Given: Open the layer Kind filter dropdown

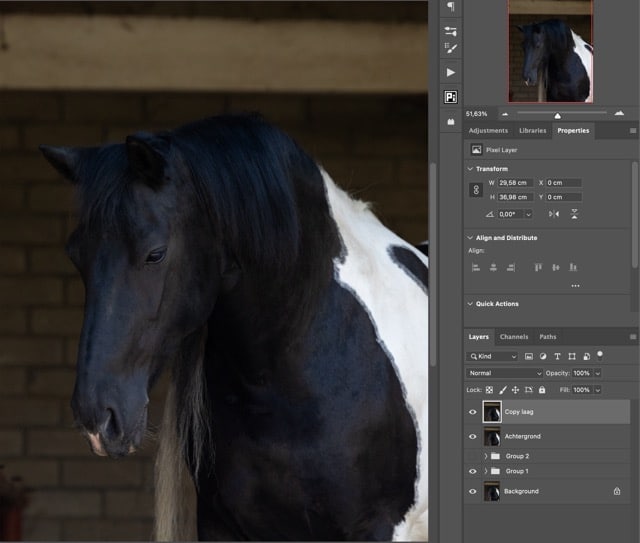Looking at the screenshot, I should point(492,356).
